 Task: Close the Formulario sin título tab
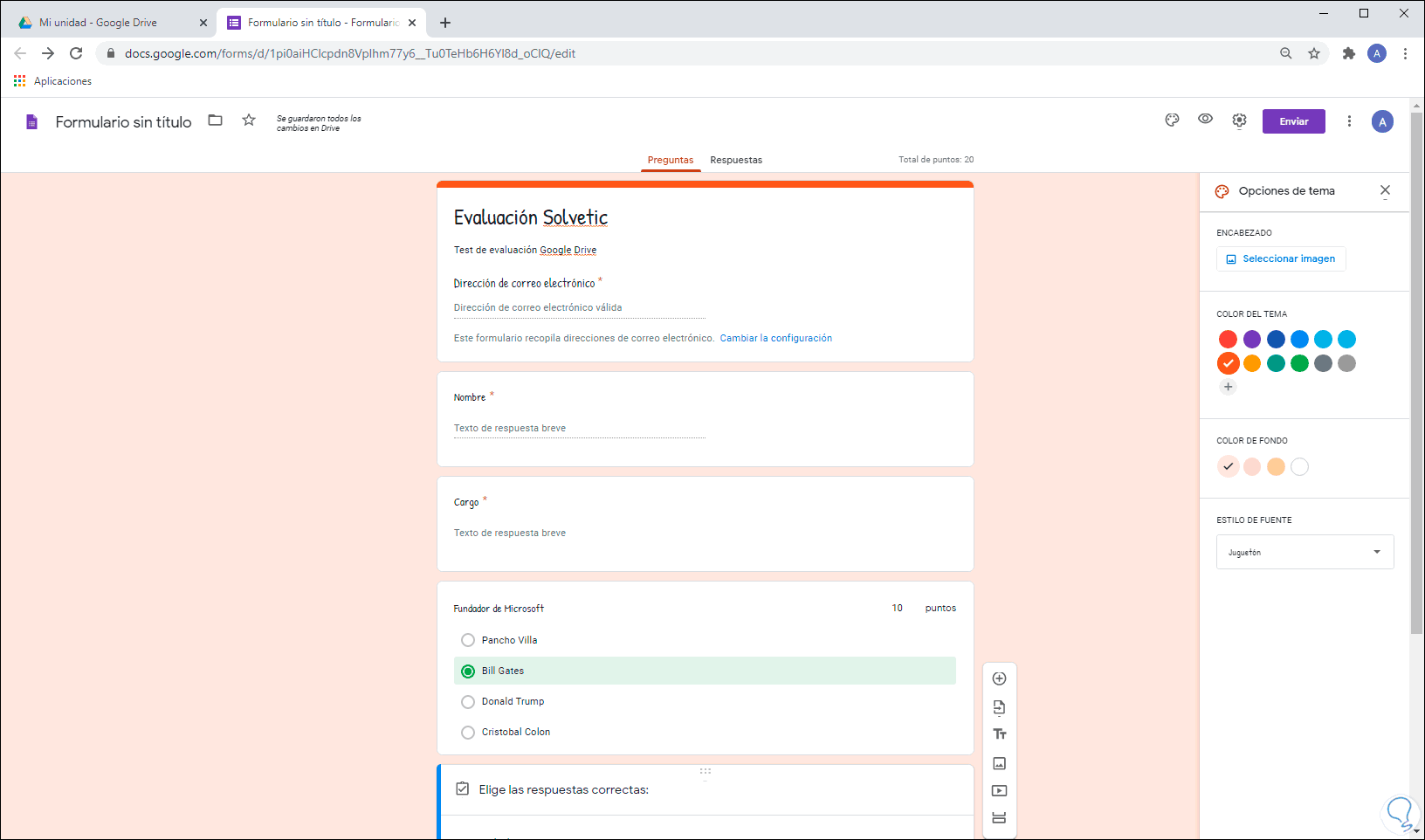point(412,23)
